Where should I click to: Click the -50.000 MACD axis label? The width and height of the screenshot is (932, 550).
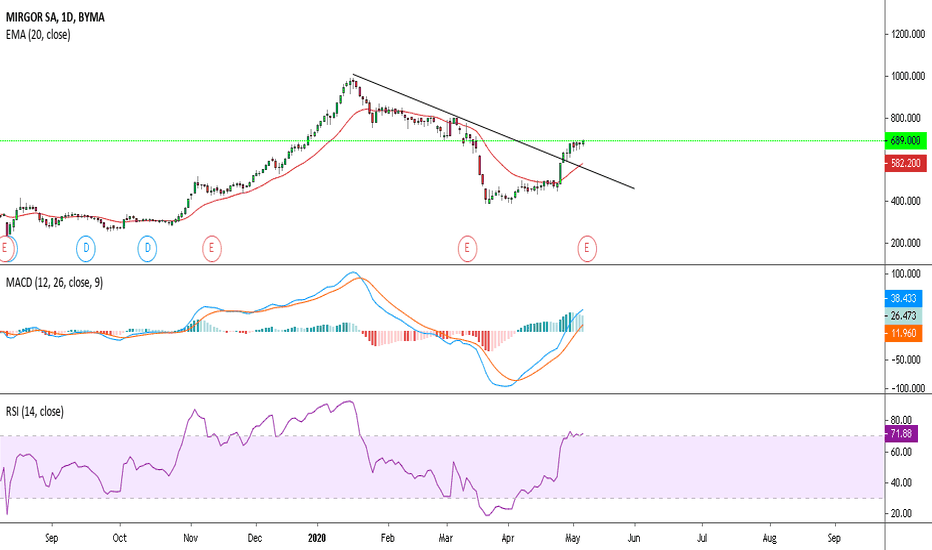(x=906, y=360)
